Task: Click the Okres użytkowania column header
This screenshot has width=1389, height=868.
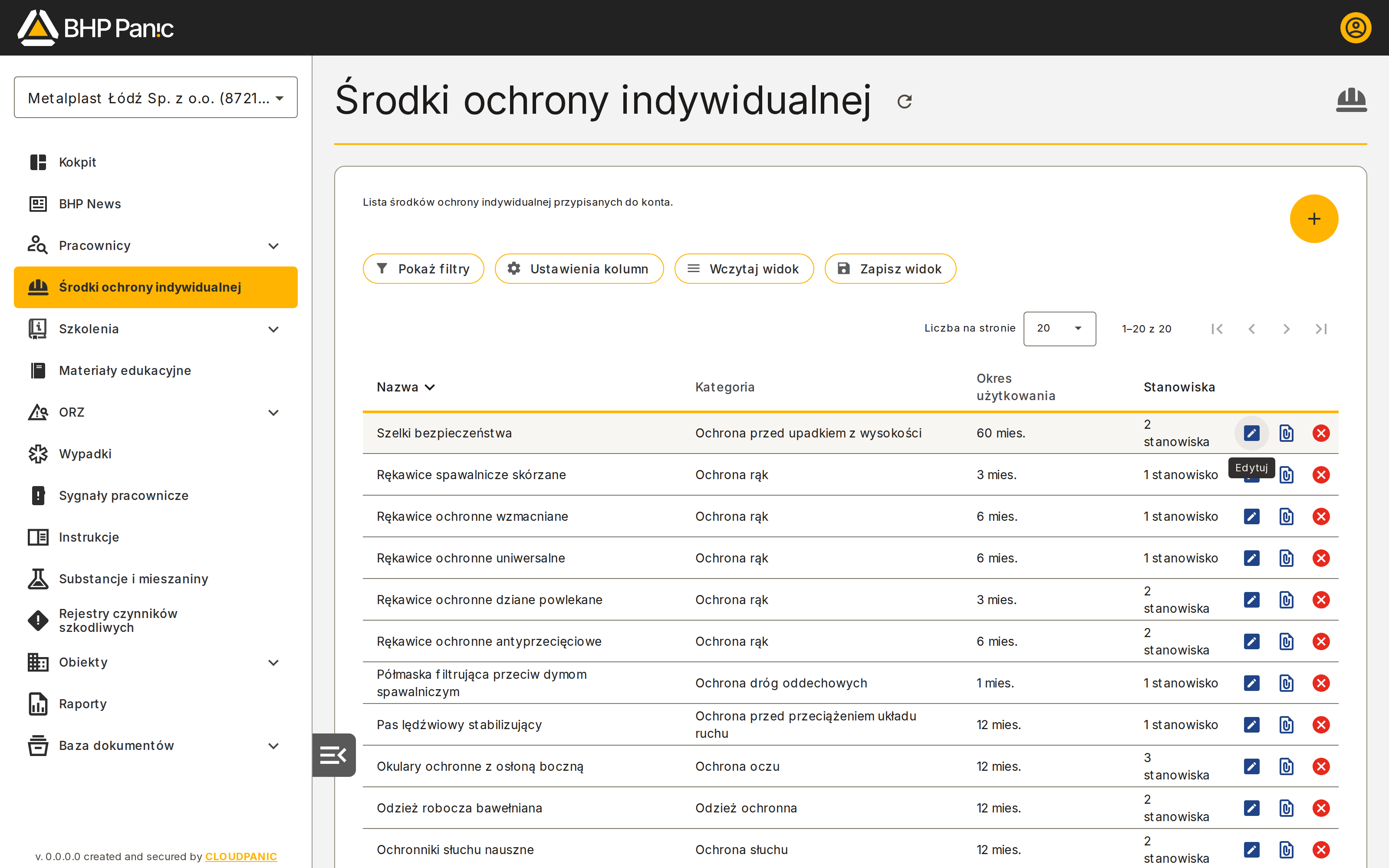Action: 1016,387
